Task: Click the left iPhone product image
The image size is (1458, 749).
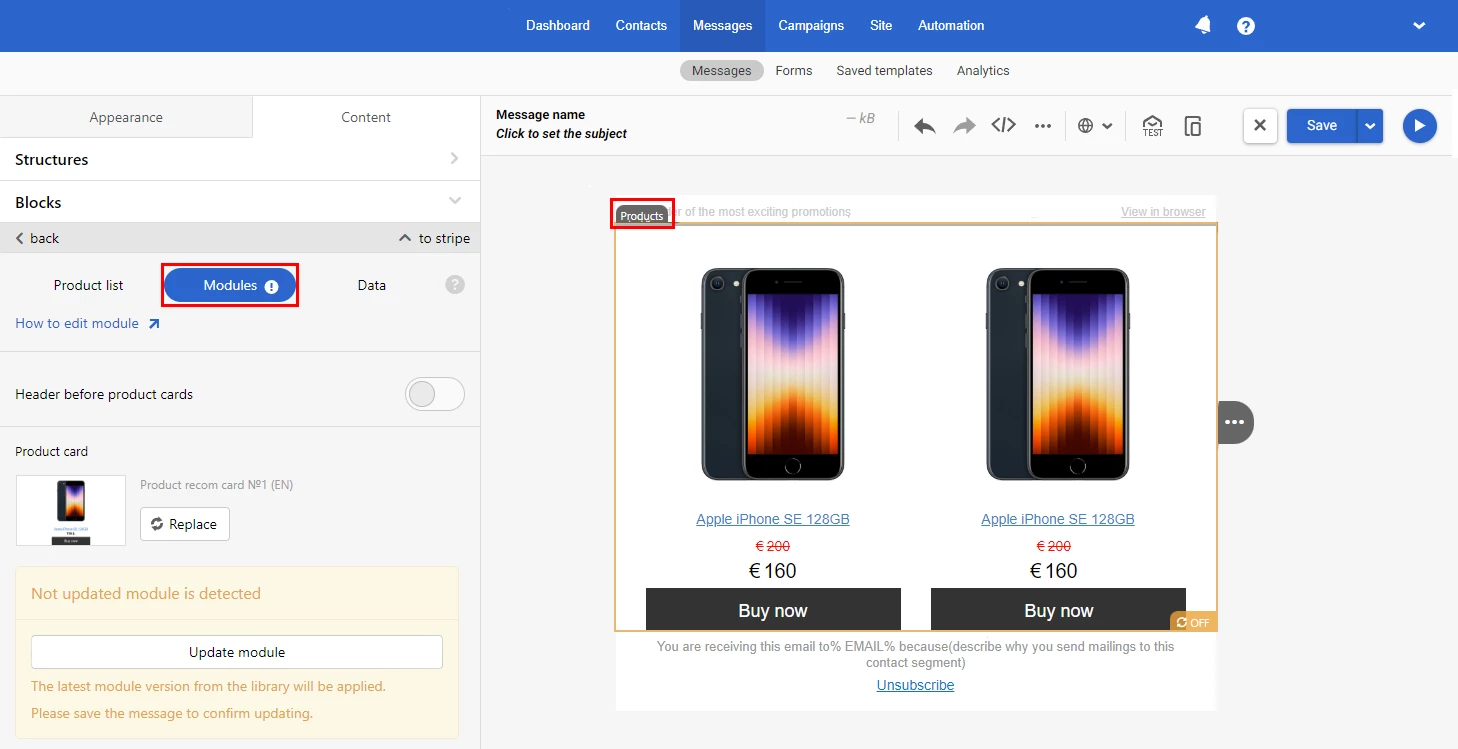Action: [773, 374]
